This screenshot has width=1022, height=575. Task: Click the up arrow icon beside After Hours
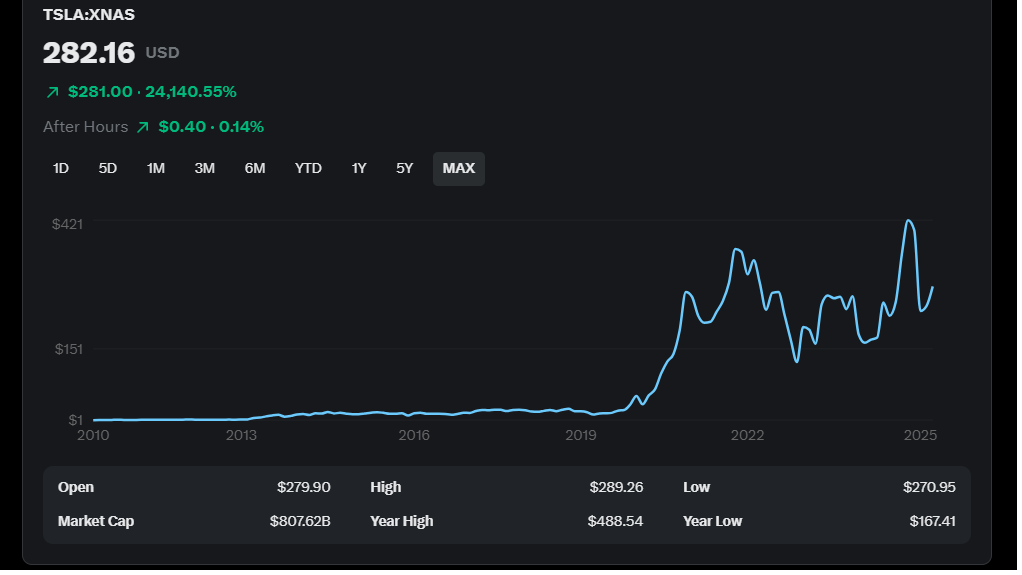pos(143,128)
